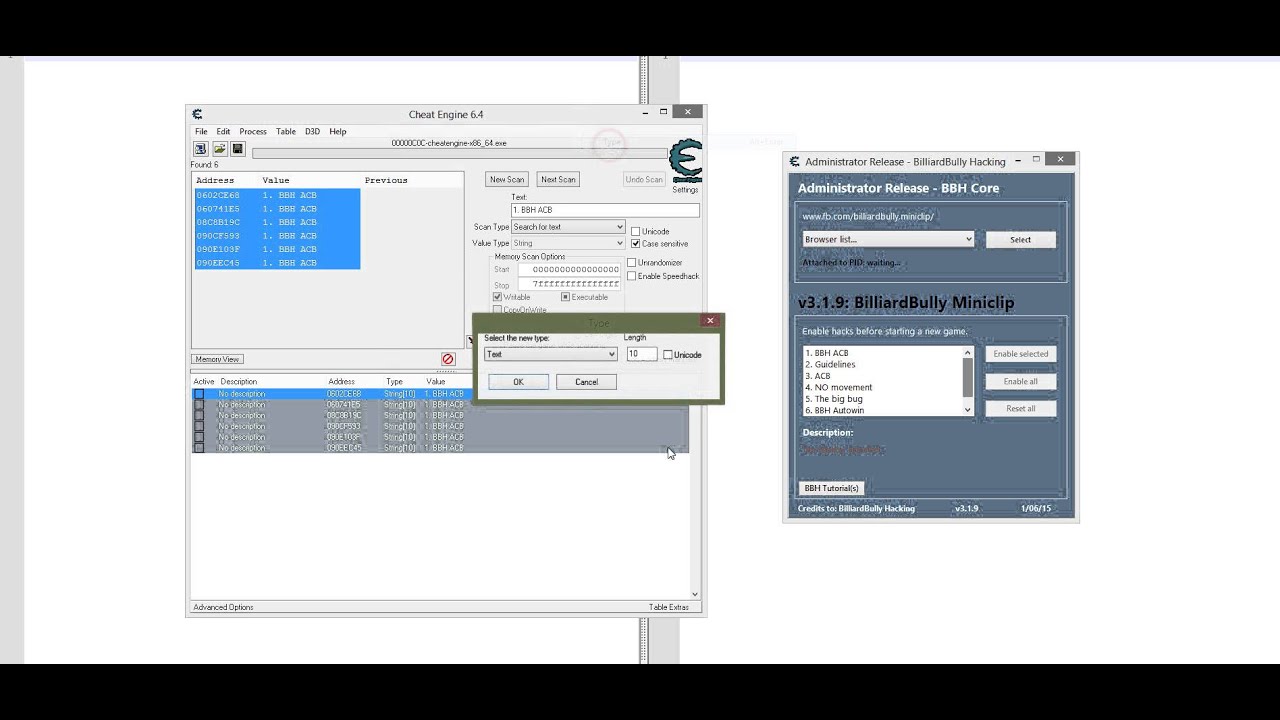The height and width of the screenshot is (720, 1280).
Task: Click the hack list scrollbar thumb
Action: [x=967, y=377]
